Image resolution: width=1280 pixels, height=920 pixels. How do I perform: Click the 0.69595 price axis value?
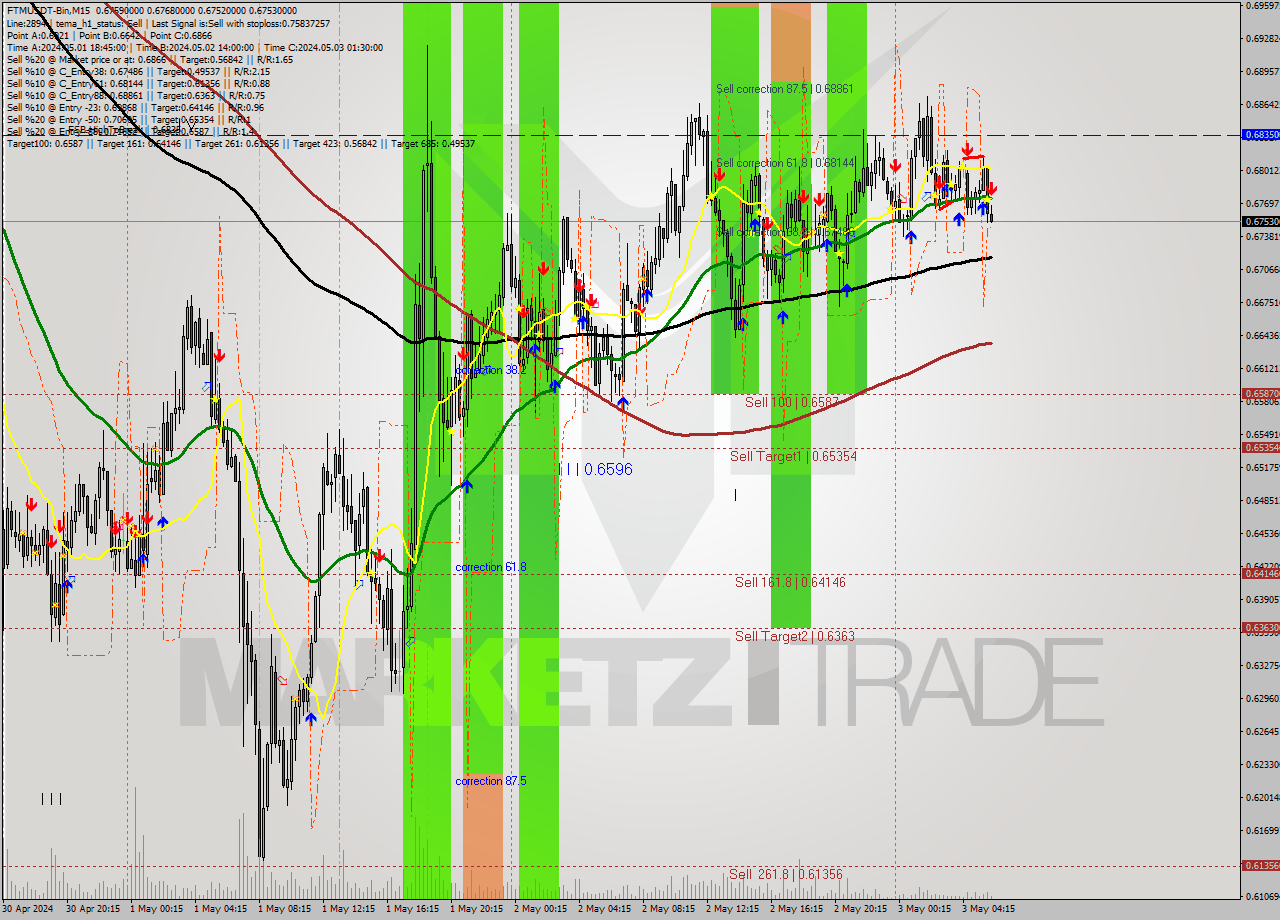[1263, 6]
